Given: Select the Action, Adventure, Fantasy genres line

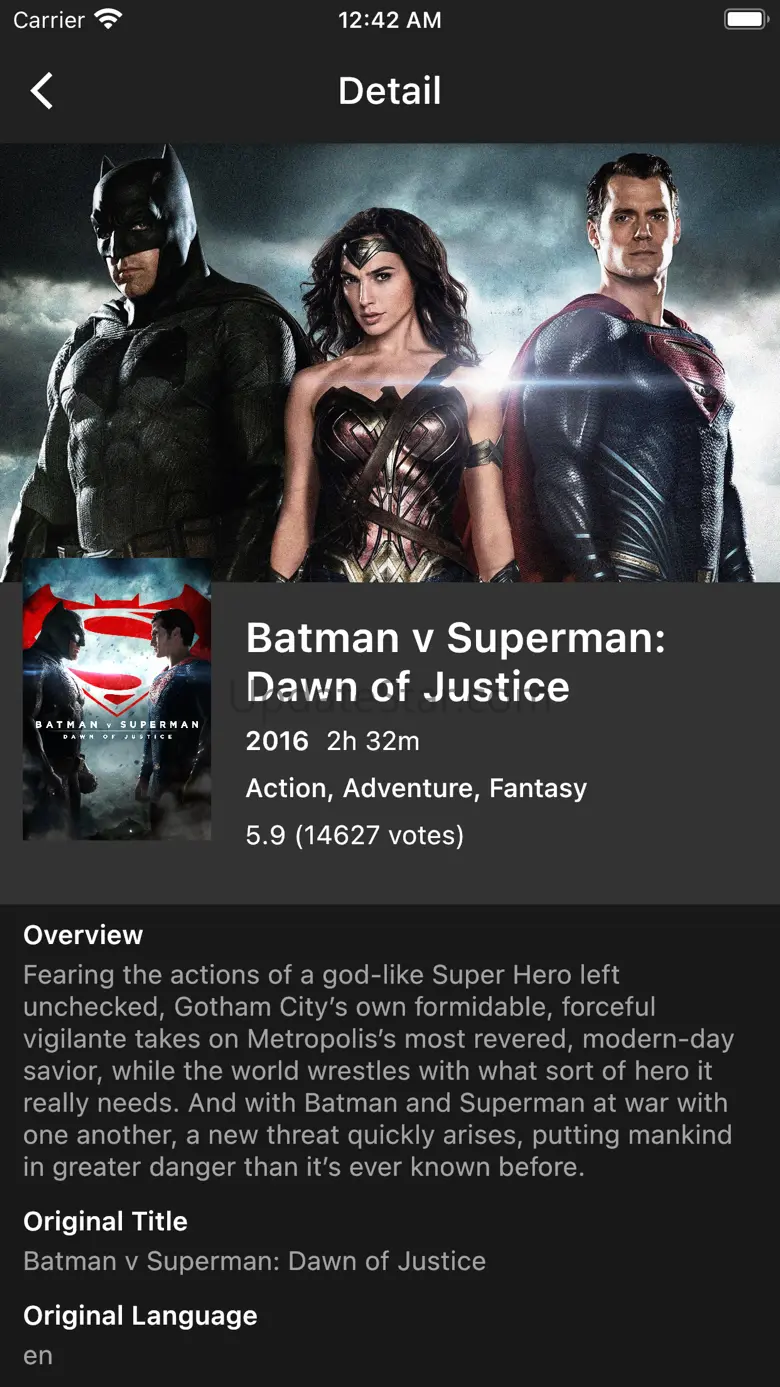Looking at the screenshot, I should pos(416,788).
